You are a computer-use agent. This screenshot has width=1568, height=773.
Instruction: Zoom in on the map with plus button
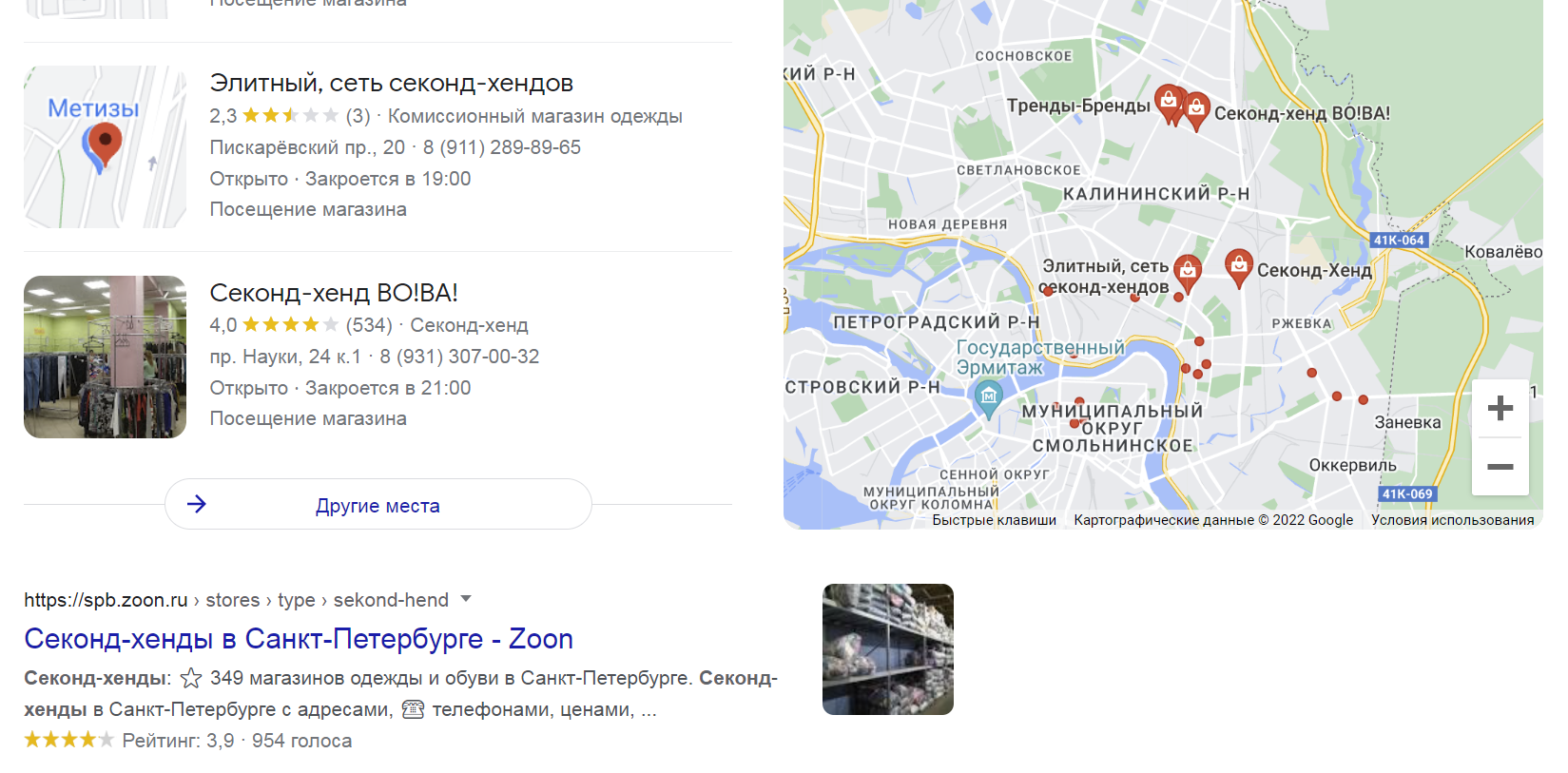pos(1500,408)
